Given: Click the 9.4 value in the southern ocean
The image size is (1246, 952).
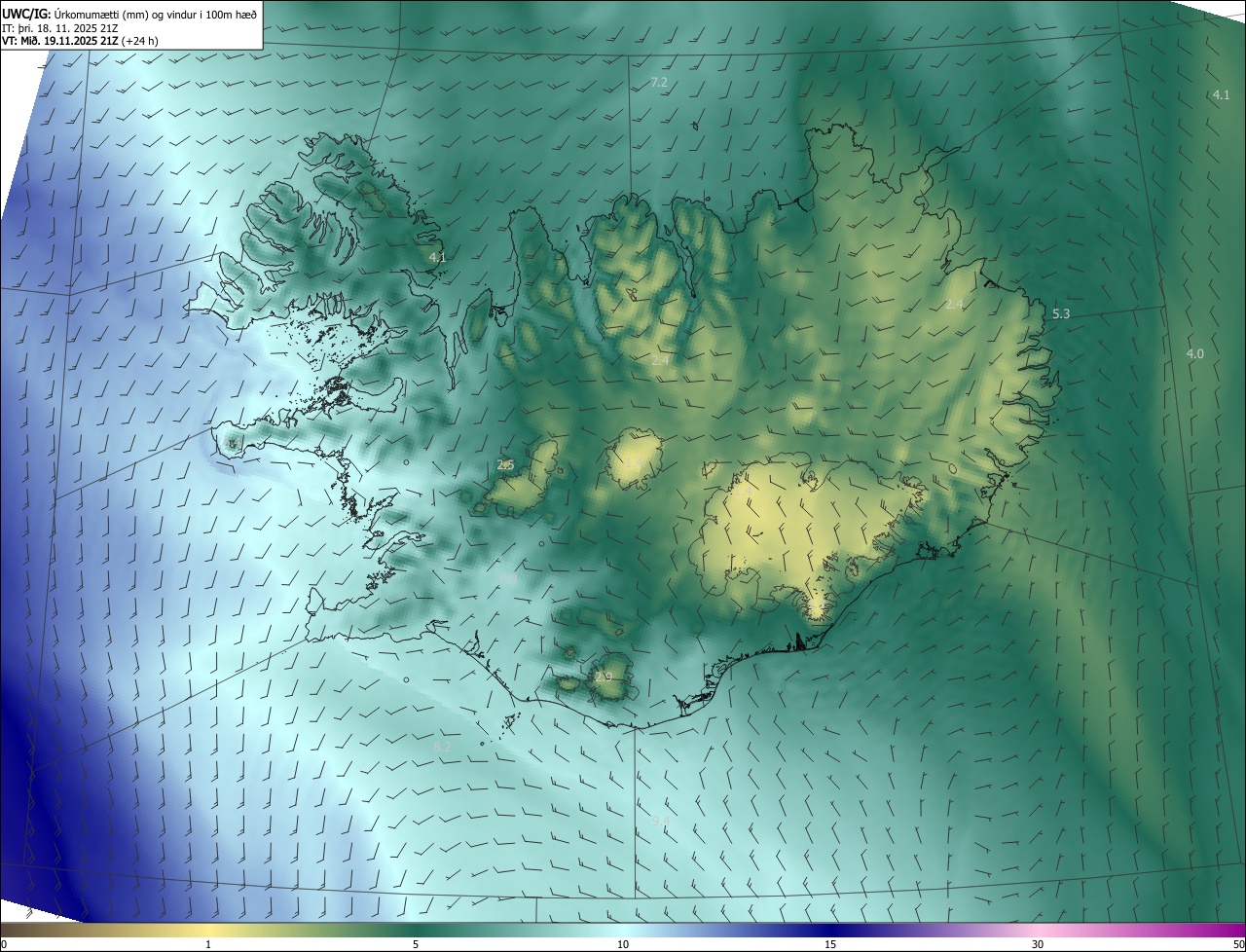Looking at the screenshot, I should [x=661, y=821].
